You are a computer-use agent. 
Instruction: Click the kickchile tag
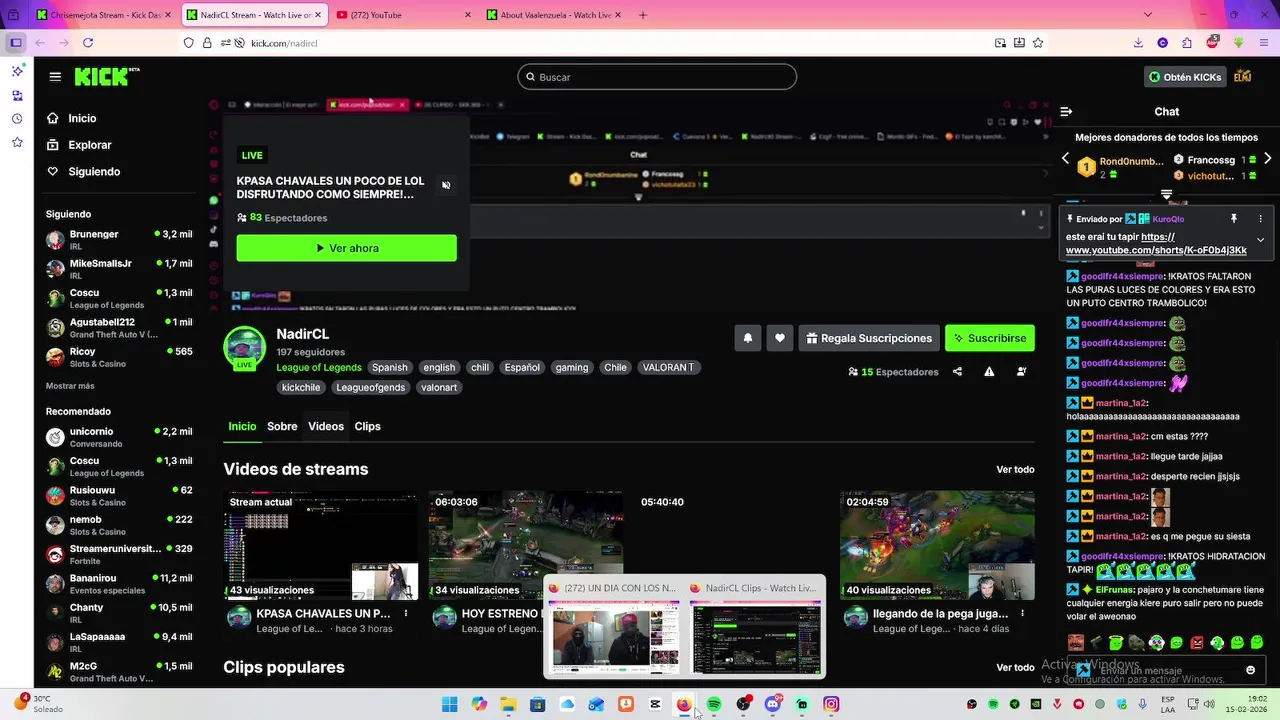tap(301, 387)
